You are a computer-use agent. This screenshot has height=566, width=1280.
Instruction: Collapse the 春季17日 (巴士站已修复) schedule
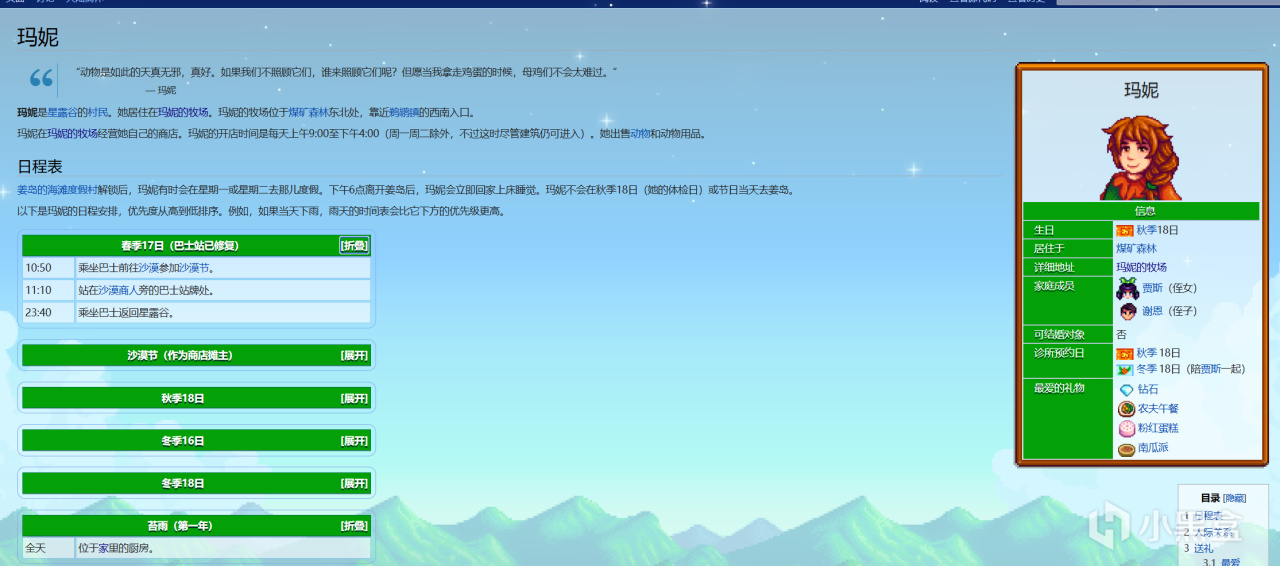pos(354,245)
